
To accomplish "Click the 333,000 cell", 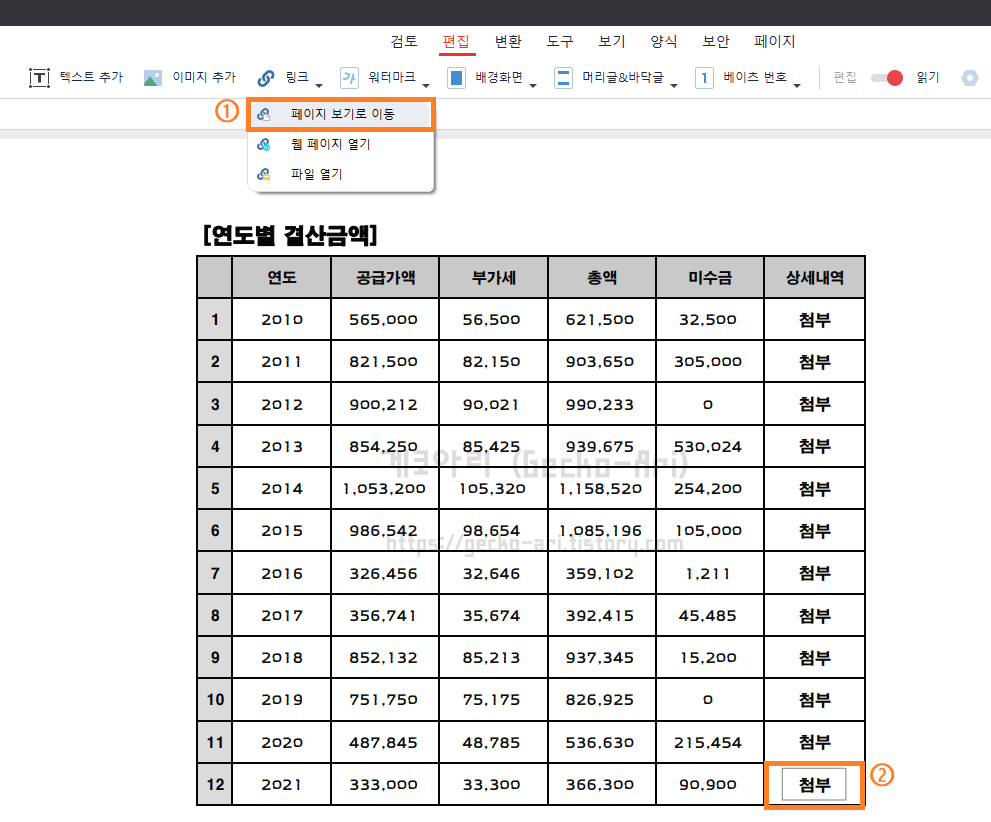I will coord(384,785).
